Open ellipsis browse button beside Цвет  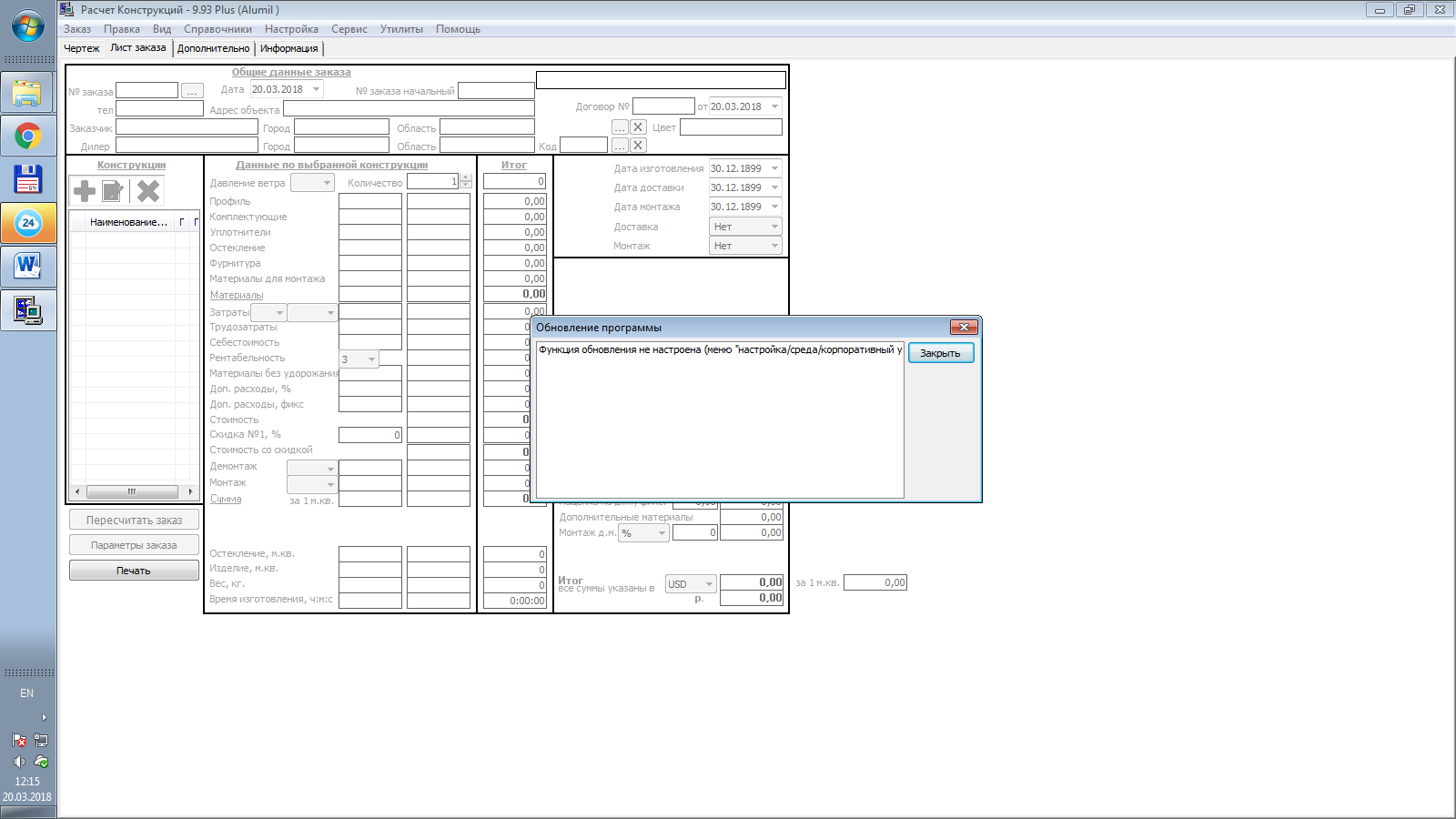pos(620,126)
